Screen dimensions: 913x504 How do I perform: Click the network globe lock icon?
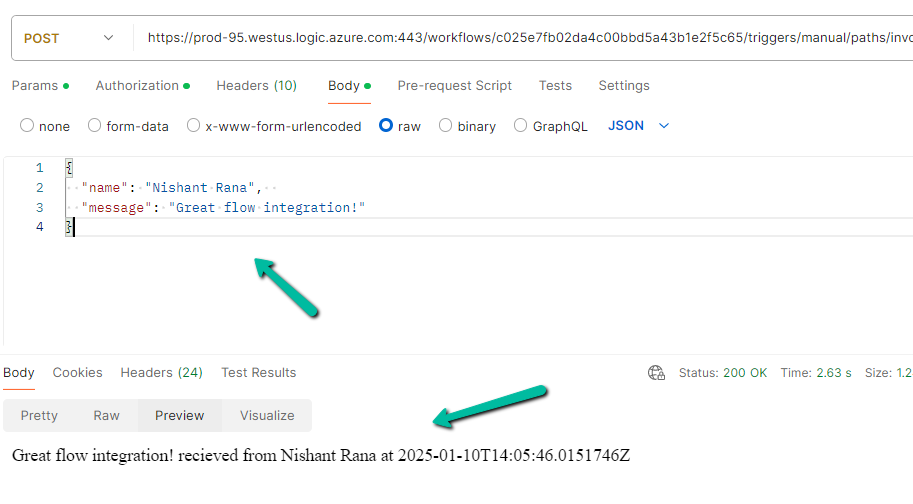[x=656, y=372]
